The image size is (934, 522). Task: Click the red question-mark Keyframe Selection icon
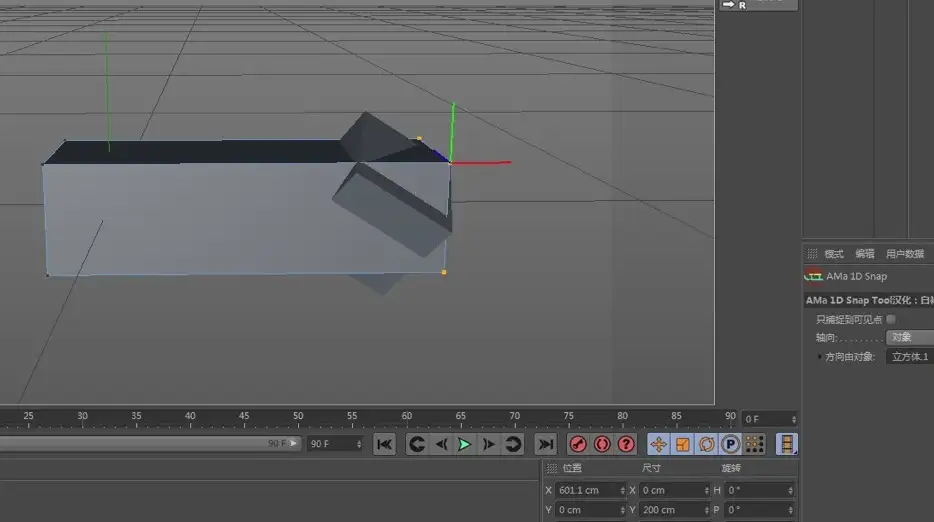coord(626,444)
